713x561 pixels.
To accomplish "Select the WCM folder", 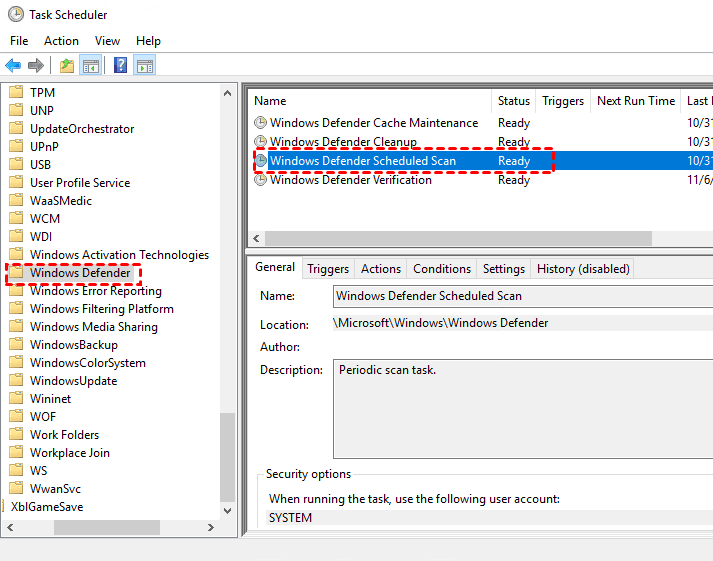I will (45, 219).
